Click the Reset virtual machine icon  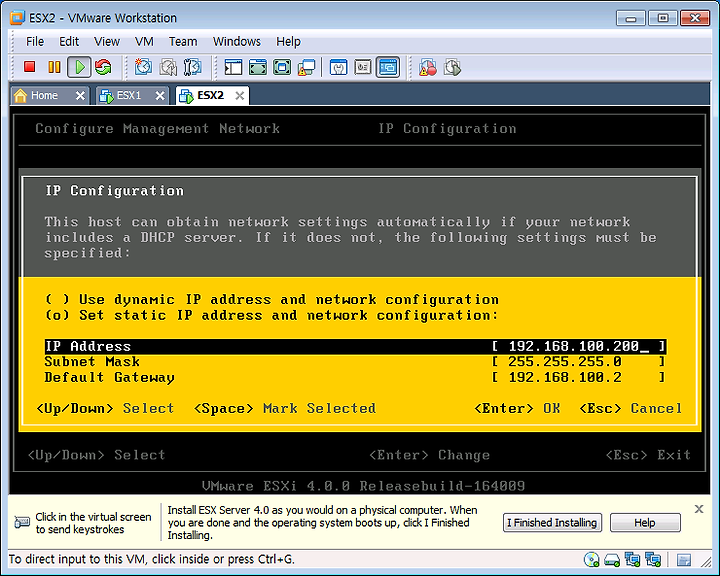[x=103, y=67]
